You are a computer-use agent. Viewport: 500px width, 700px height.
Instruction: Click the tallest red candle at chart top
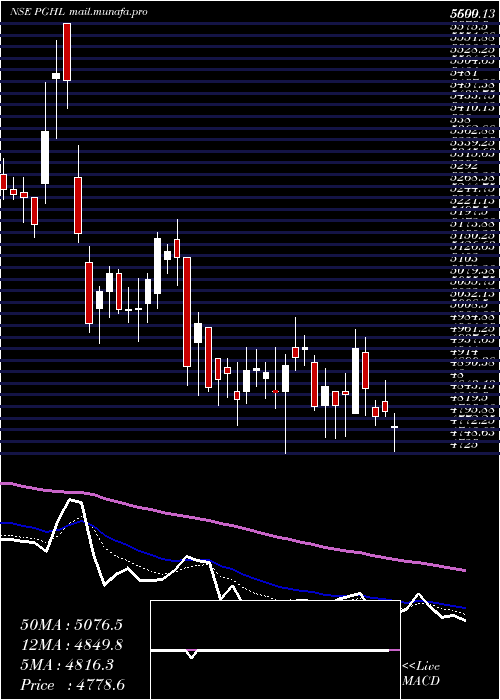coord(67,52)
